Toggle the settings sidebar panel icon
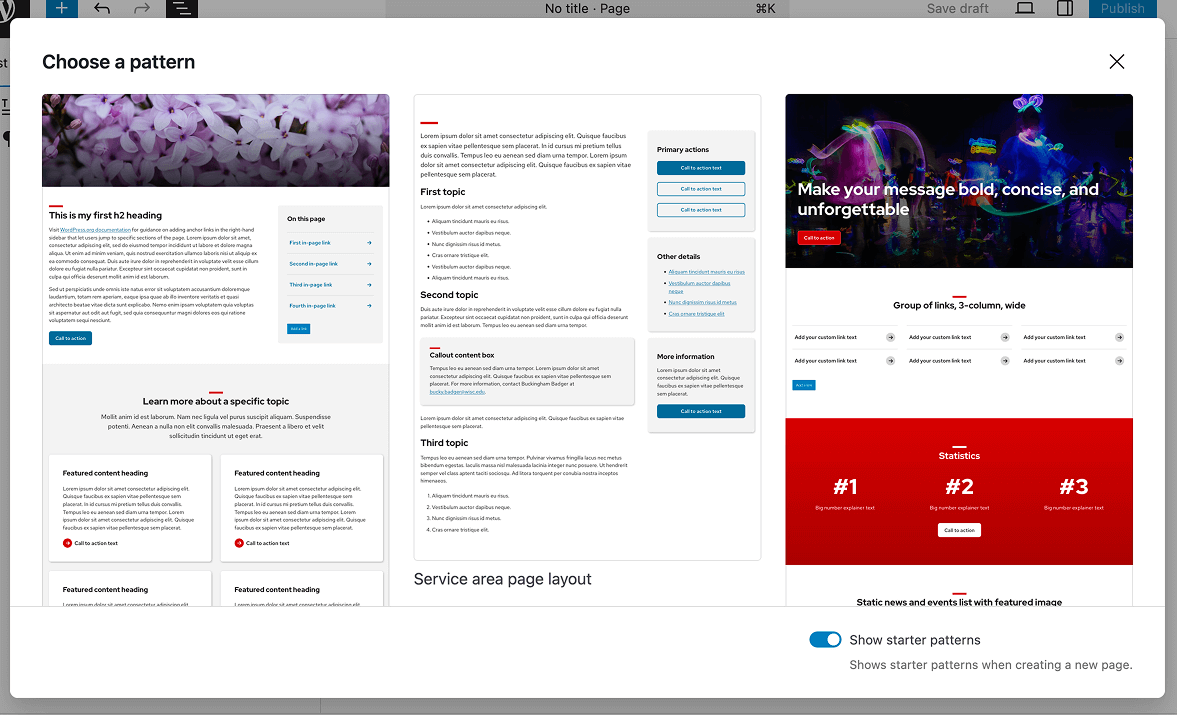 point(1065,8)
